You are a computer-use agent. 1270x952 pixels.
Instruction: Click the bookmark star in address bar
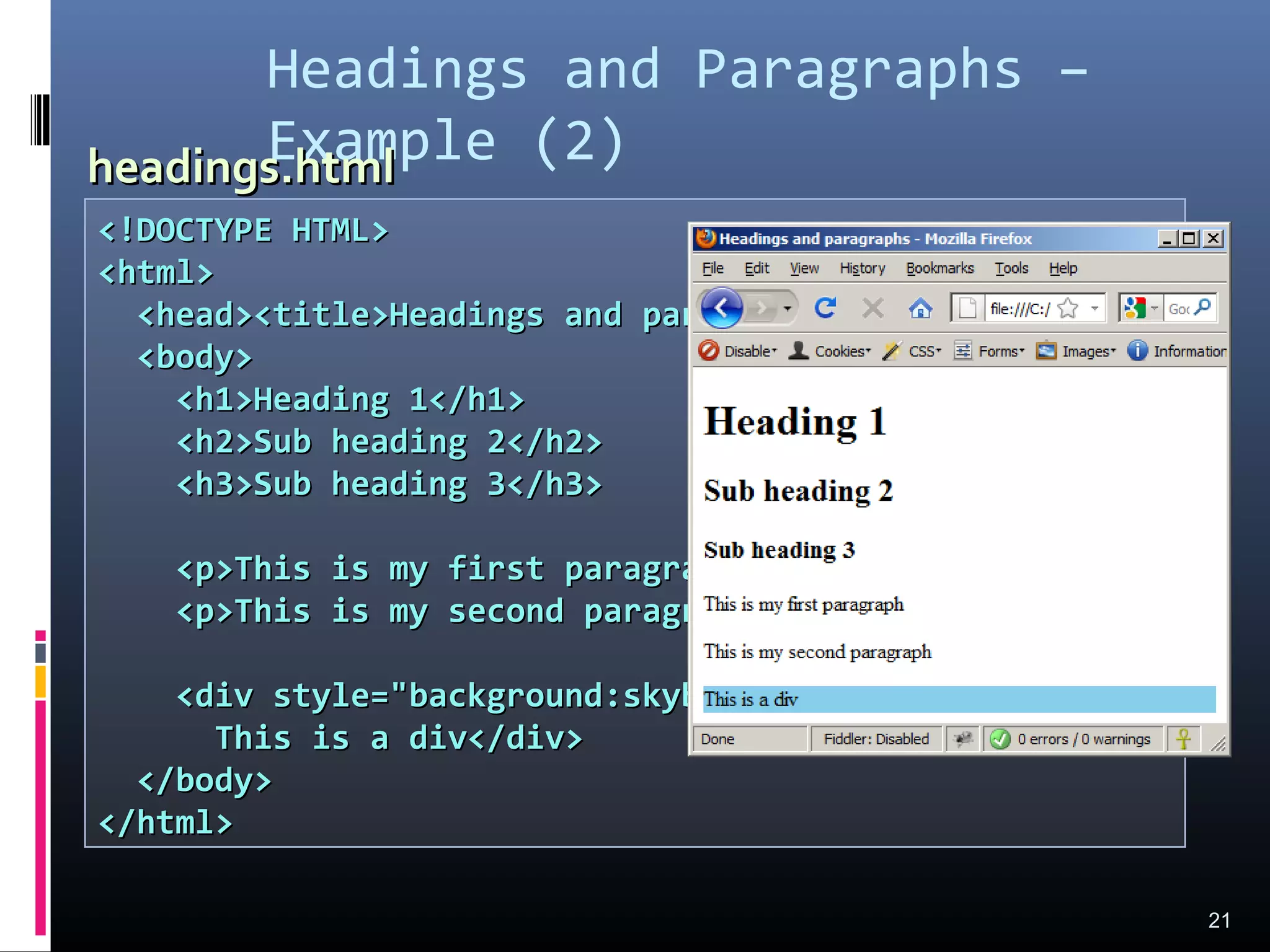[x=1068, y=308]
